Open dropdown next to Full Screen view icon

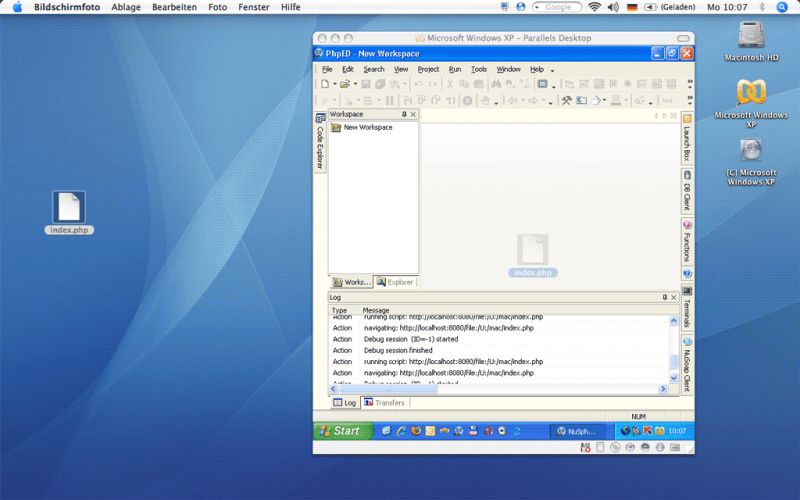[553, 86]
